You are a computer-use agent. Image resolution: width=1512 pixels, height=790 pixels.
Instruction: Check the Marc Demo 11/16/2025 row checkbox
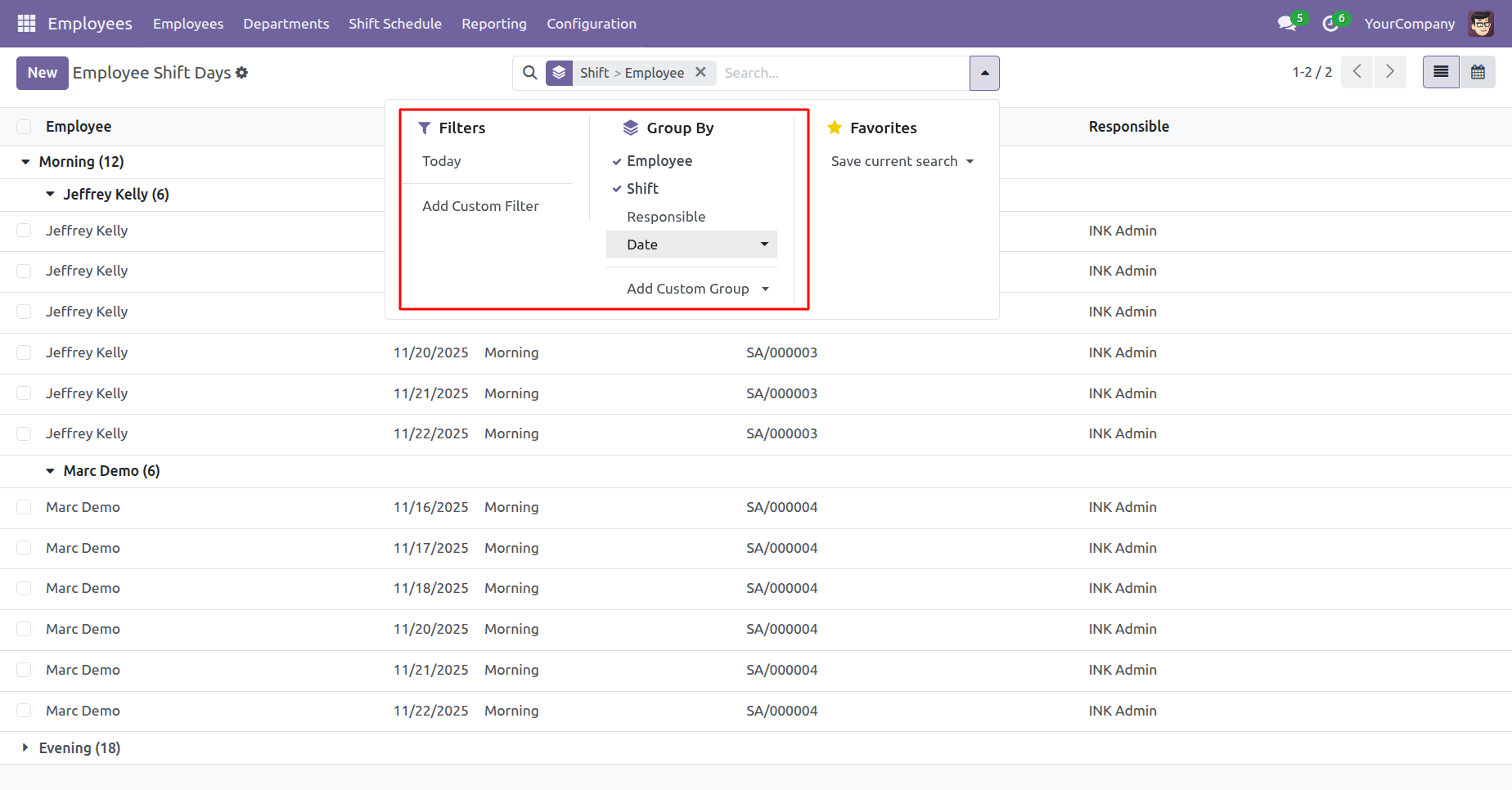pos(24,507)
